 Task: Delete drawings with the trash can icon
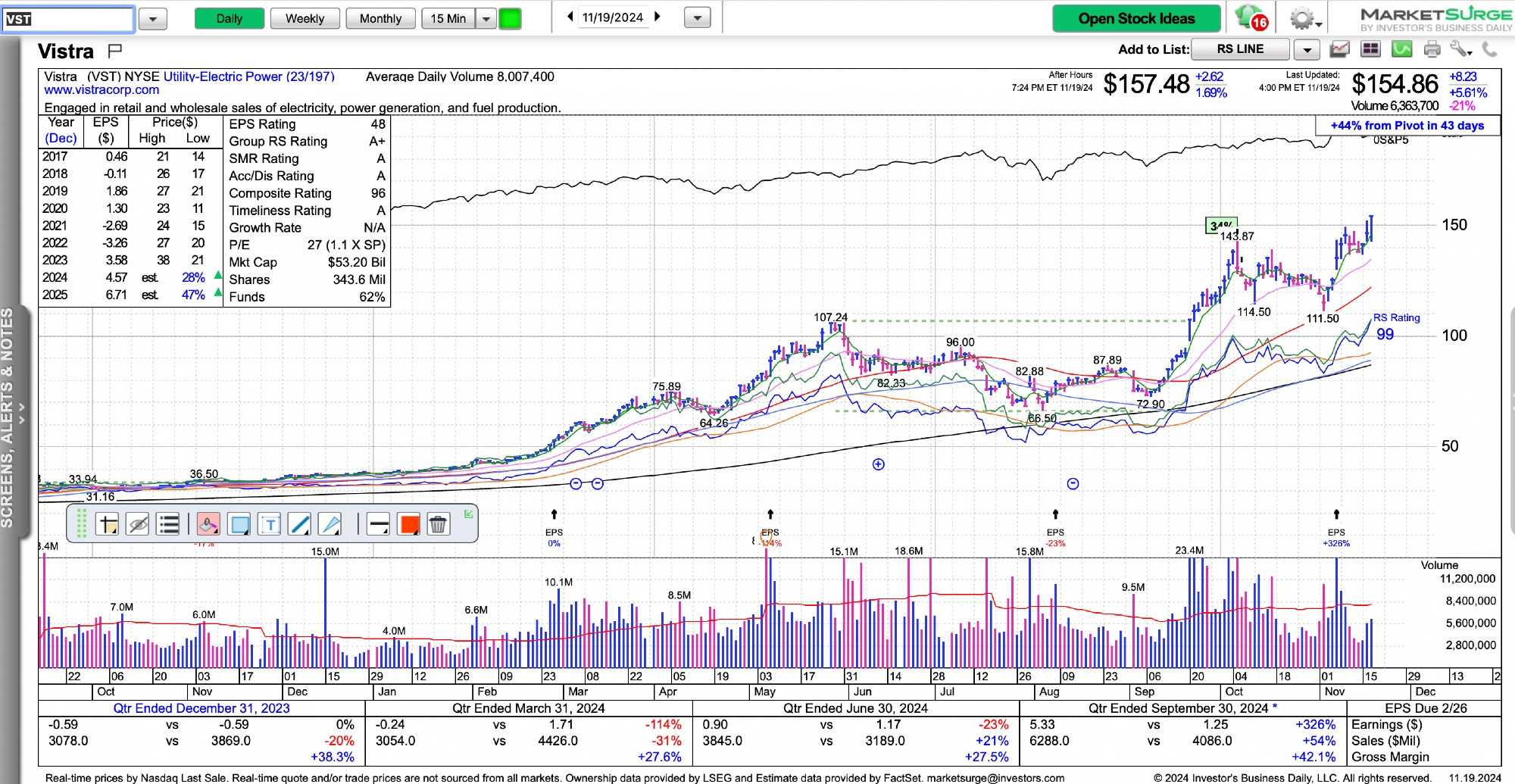tap(438, 524)
